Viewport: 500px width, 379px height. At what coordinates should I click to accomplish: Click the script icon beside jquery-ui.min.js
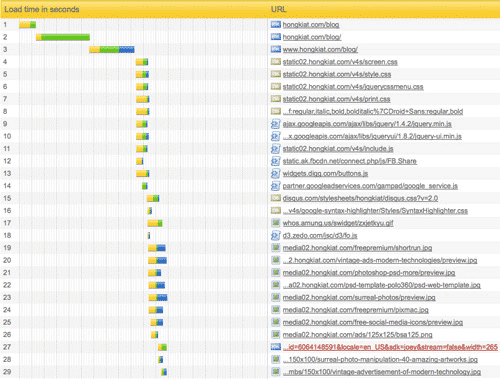point(275,136)
